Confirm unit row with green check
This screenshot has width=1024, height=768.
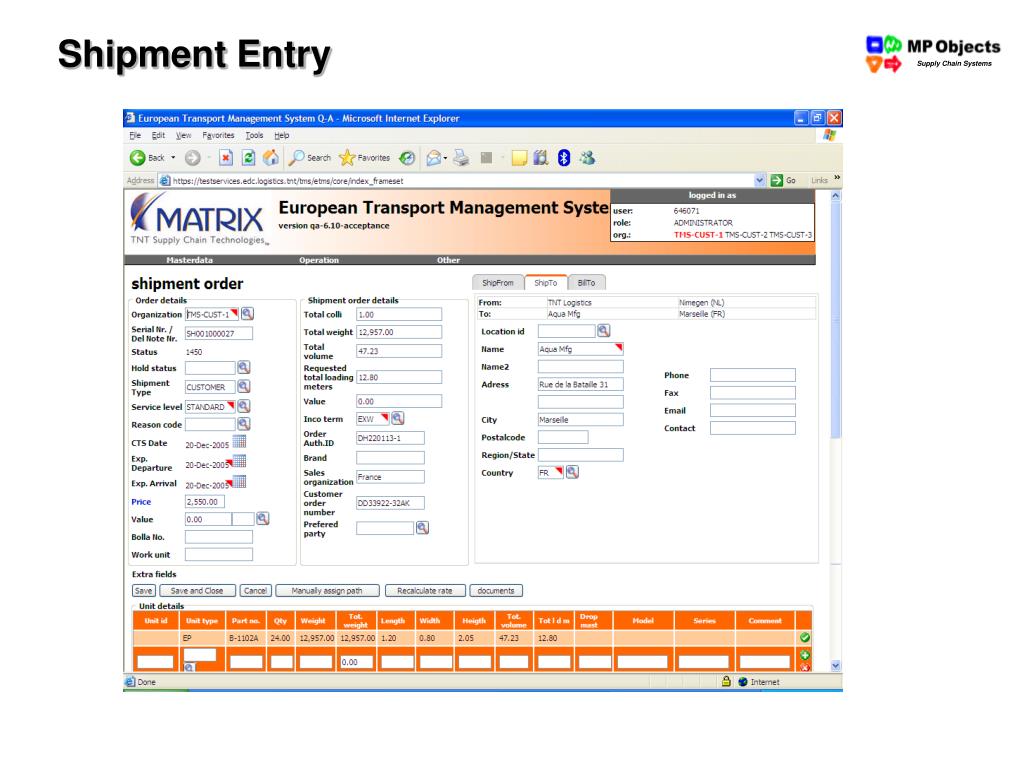coord(805,637)
